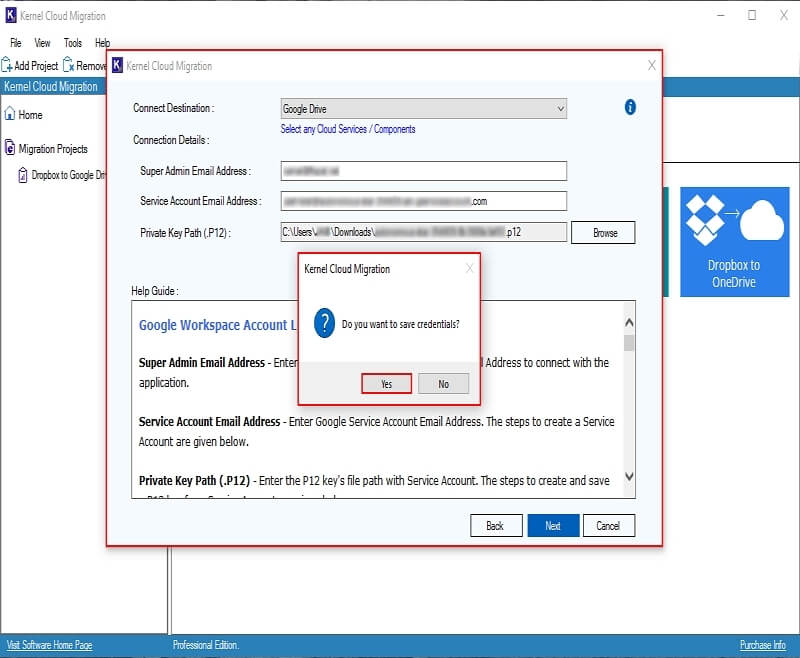Click the Service Account Email Address field
This screenshot has height=658, width=800.
(x=423, y=201)
